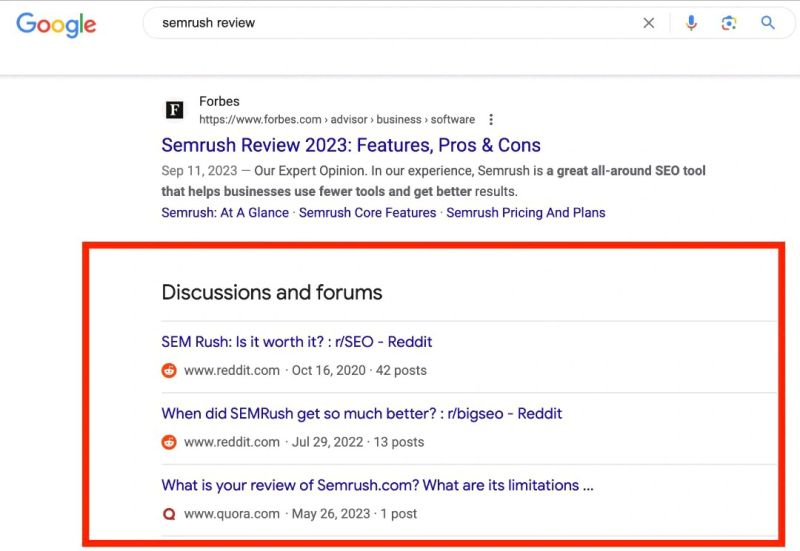The height and width of the screenshot is (551, 800).
Task: Click Reddit icon next to Jul 29, 2022
Action: (169, 442)
